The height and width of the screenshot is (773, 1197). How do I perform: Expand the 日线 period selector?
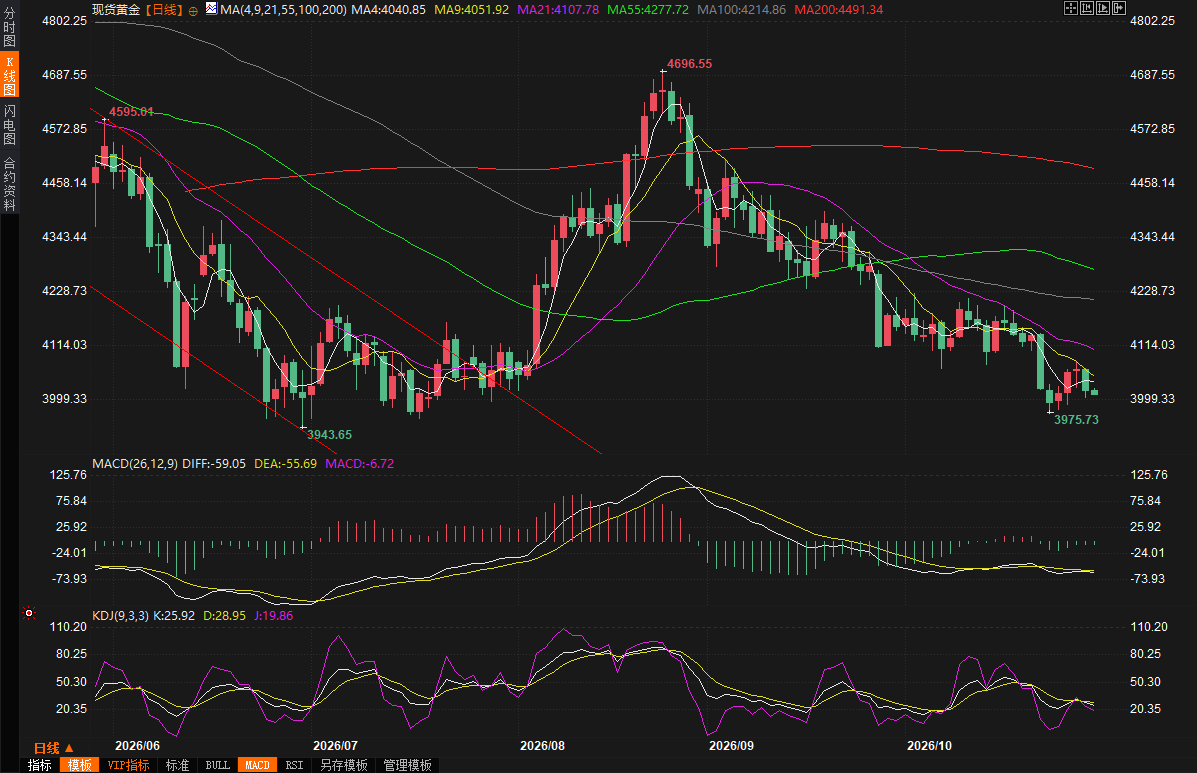pos(53,748)
